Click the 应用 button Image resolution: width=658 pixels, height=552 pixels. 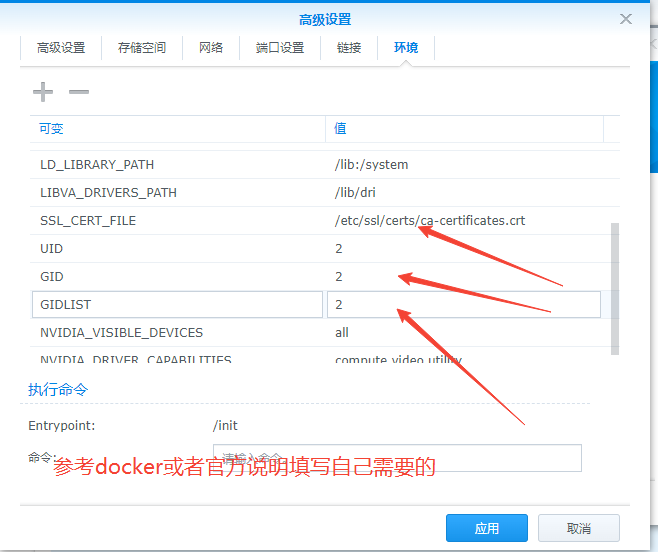click(x=487, y=528)
